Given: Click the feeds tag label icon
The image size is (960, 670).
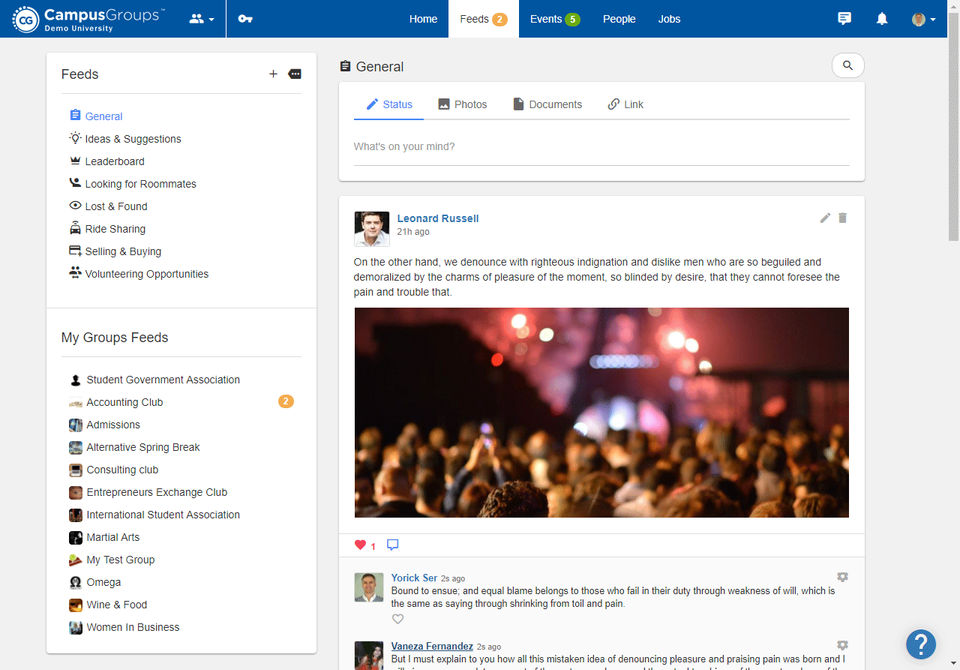Looking at the screenshot, I should click(x=295, y=74).
